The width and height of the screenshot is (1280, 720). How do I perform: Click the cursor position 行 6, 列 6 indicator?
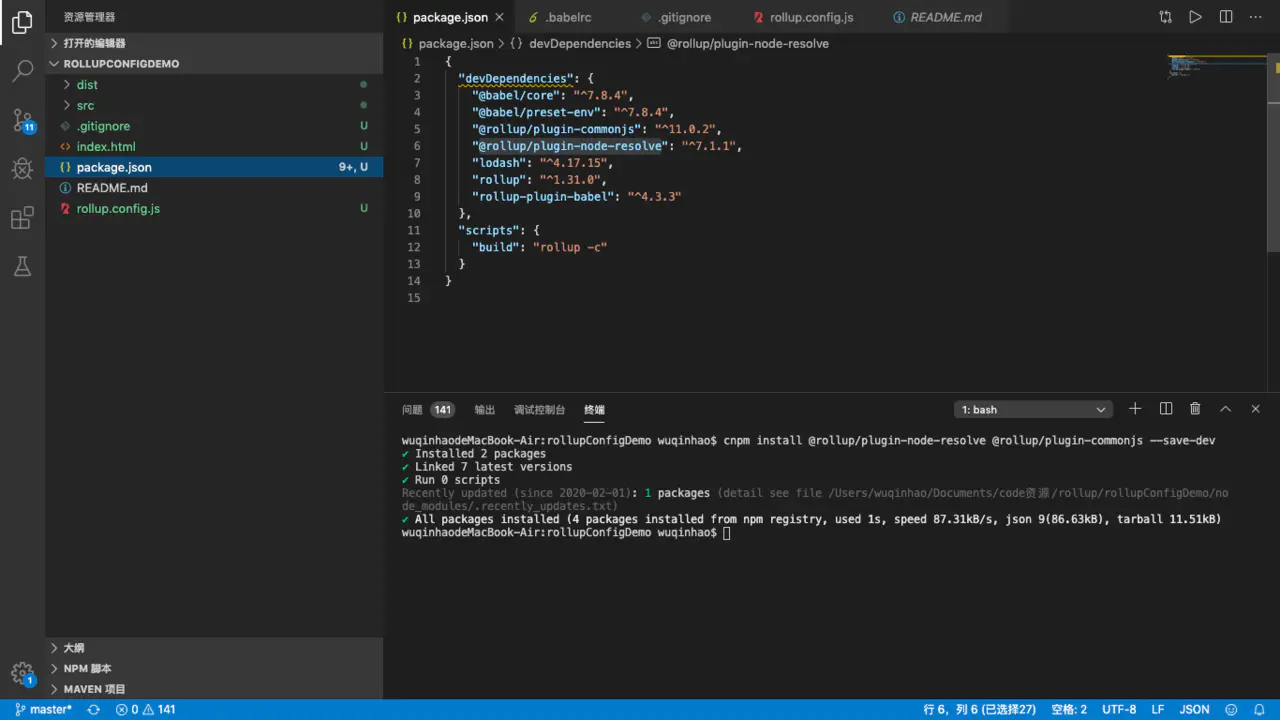click(979, 710)
